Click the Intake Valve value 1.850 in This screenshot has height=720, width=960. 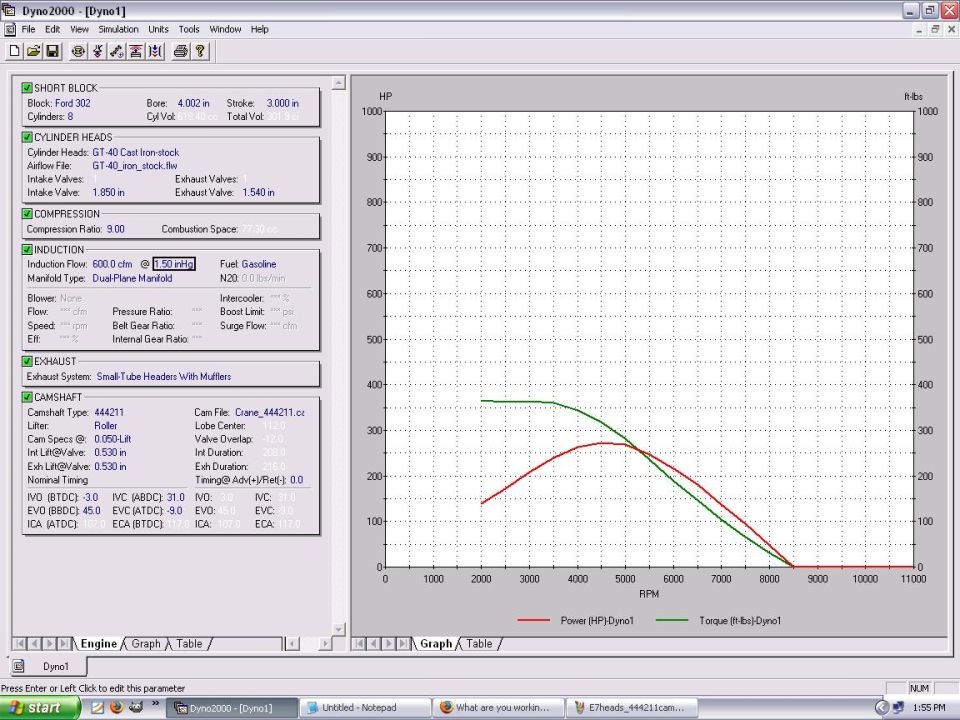108,192
